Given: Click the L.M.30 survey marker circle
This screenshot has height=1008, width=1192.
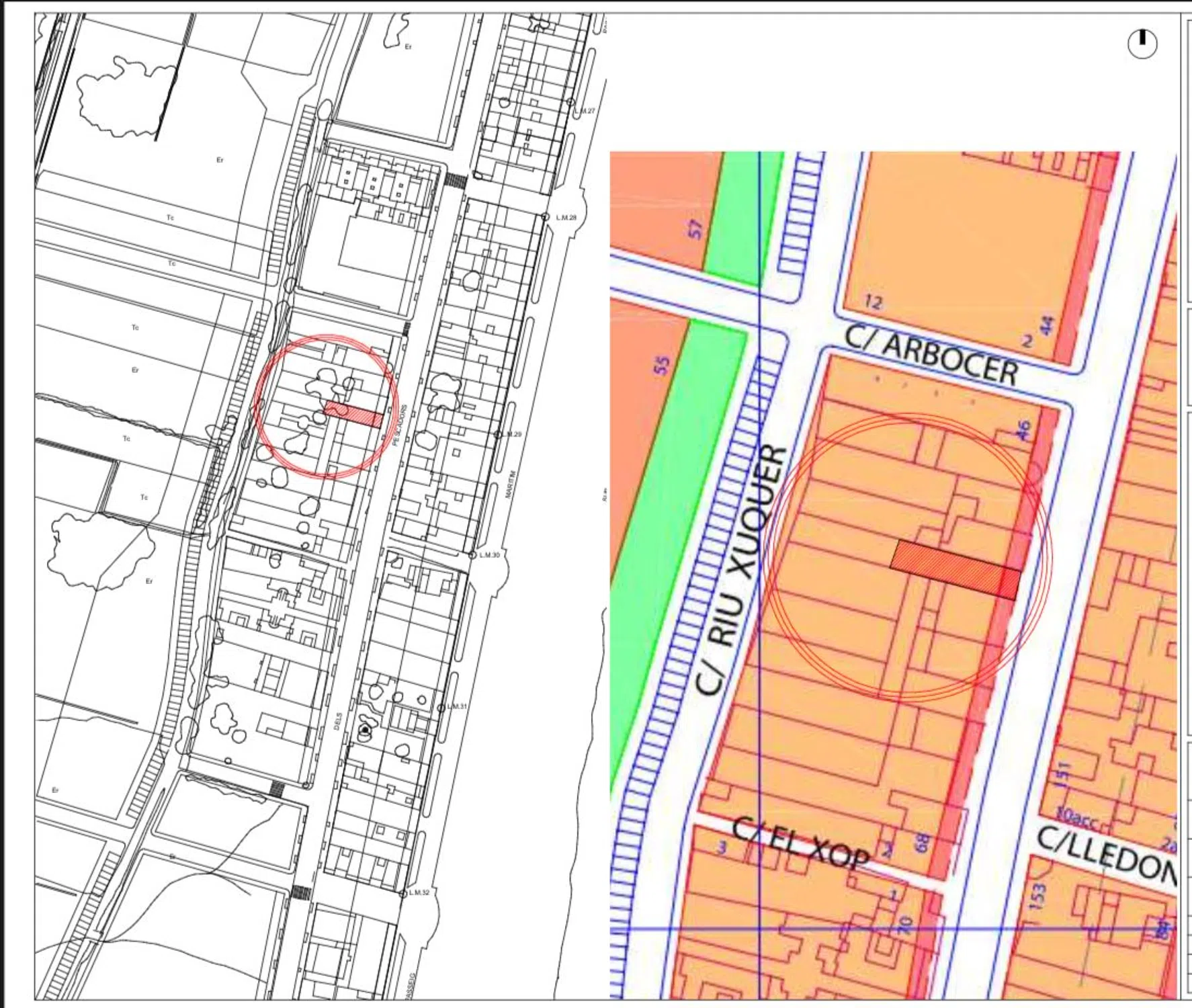Looking at the screenshot, I should coord(472,555).
